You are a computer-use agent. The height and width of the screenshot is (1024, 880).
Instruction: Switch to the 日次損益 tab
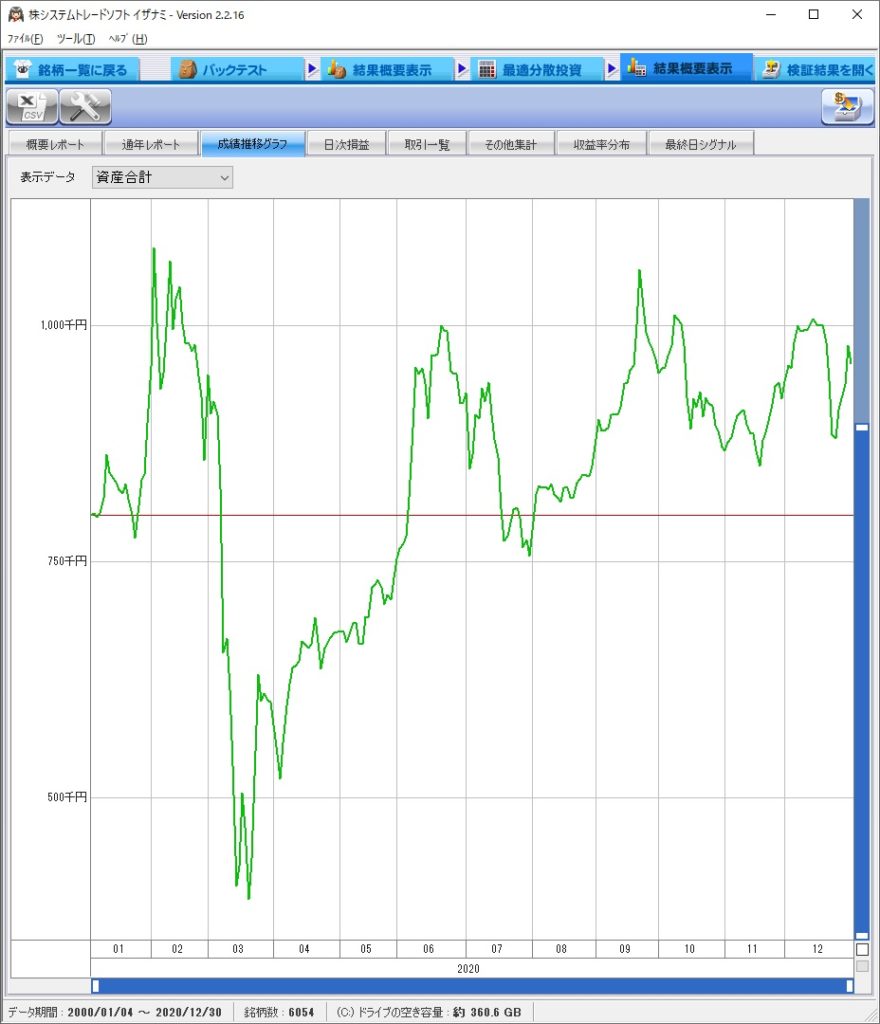[x=346, y=145]
